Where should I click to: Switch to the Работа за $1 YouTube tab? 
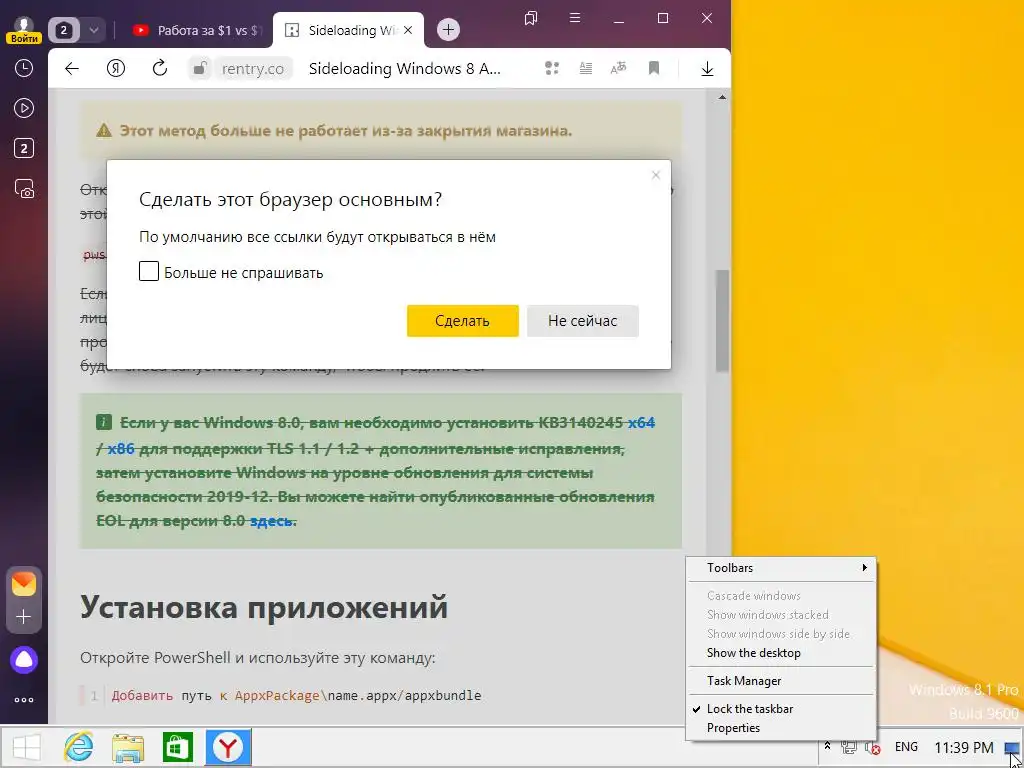pyautogui.click(x=197, y=30)
